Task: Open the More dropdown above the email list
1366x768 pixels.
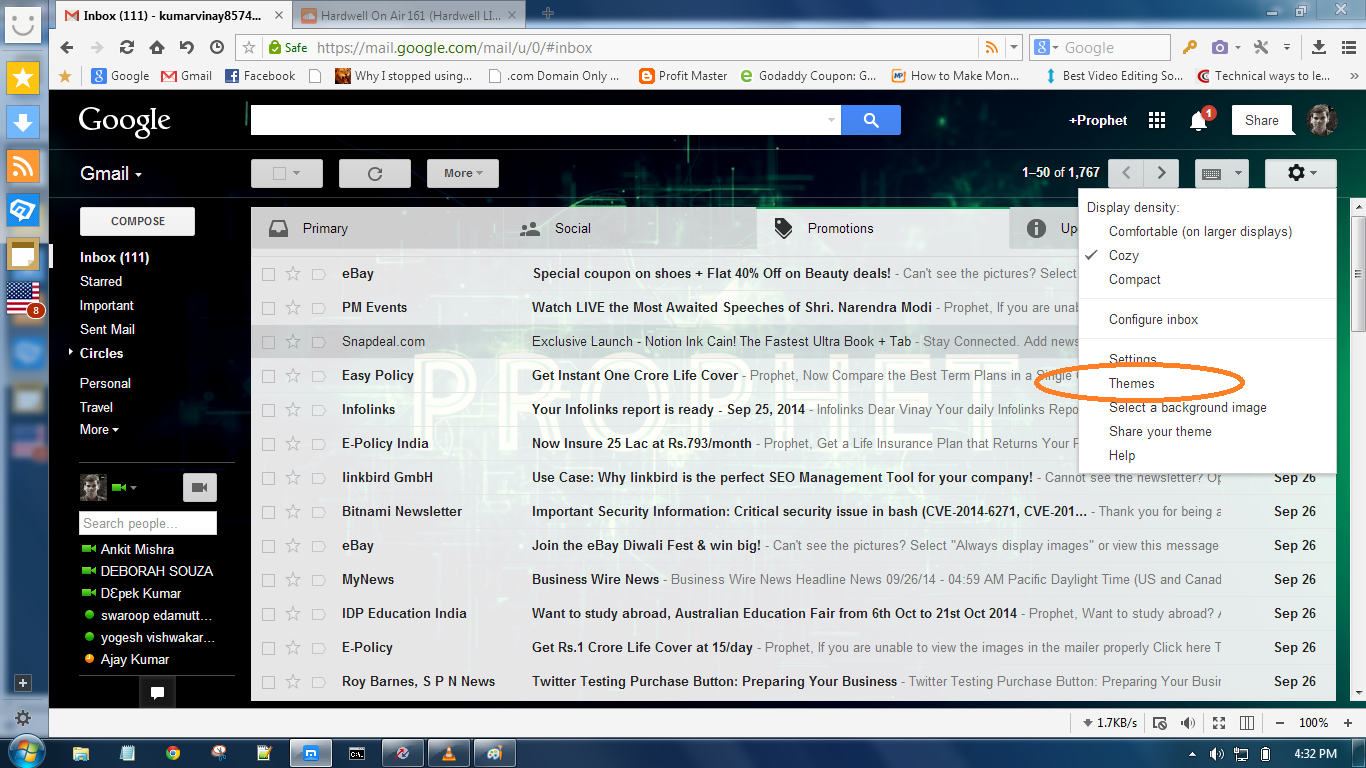Action: coord(461,172)
